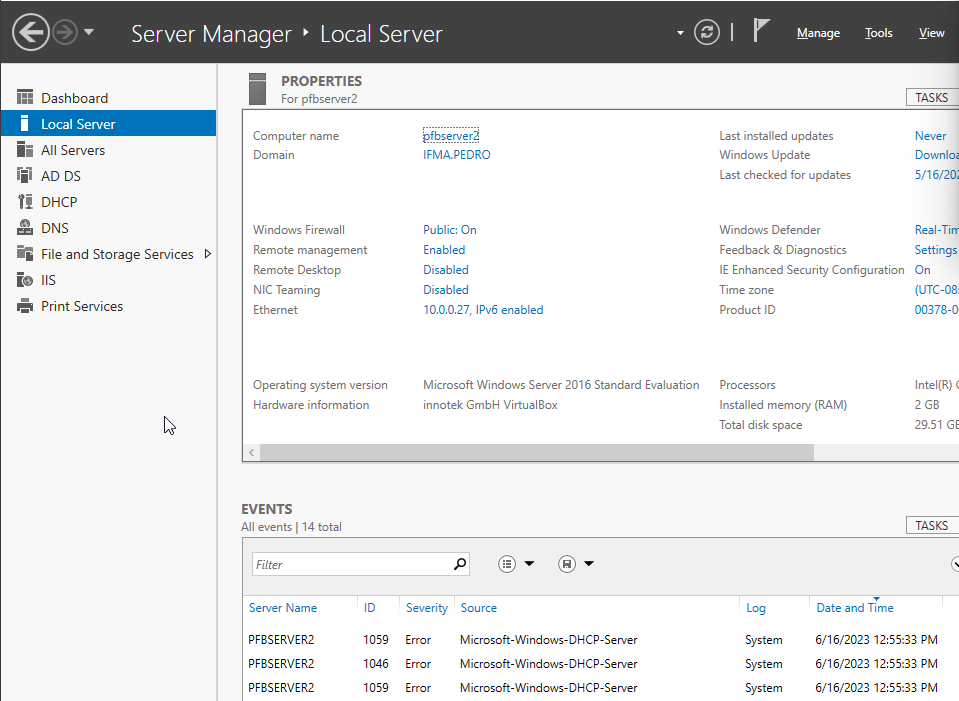959x701 pixels.
Task: Expand the File and Storage Services chevron
Action: pos(208,254)
